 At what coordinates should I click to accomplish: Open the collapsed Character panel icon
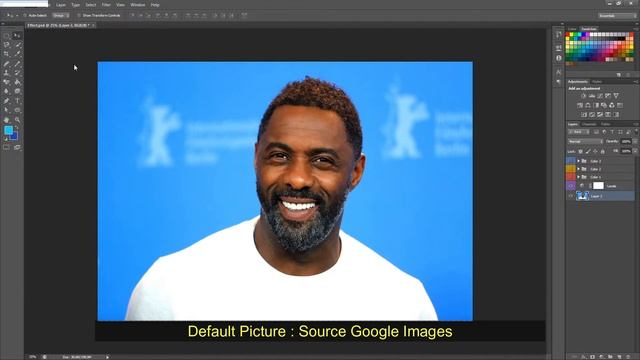(558, 72)
